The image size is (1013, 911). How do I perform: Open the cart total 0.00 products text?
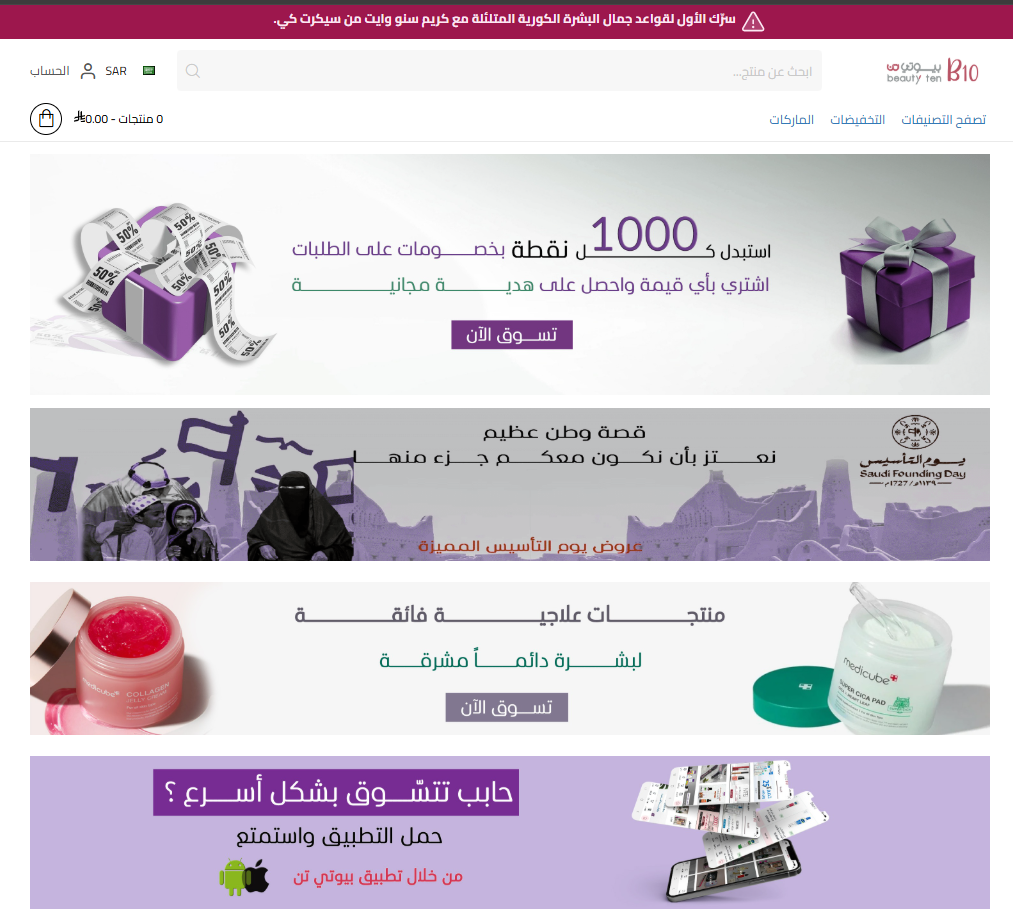118,119
